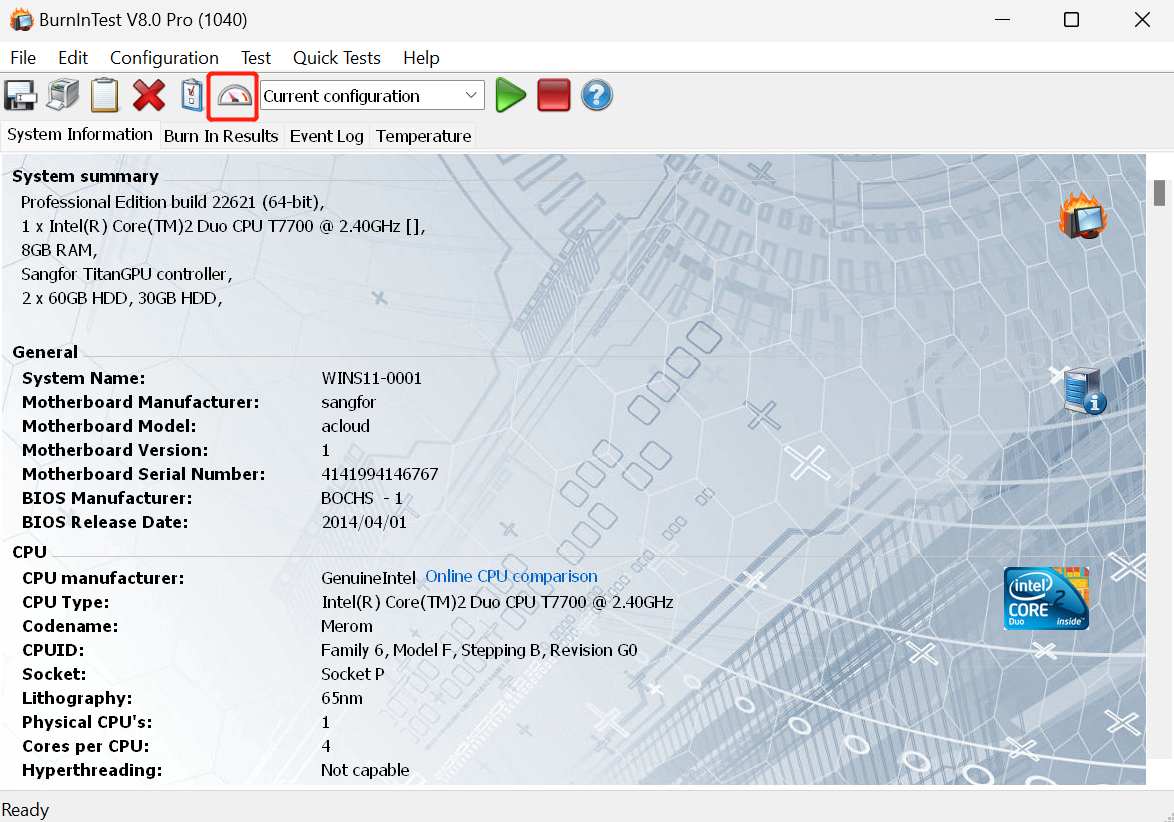Screen dimensions: 1174x822
Task: Open the Edit menu
Action: click(x=73, y=58)
